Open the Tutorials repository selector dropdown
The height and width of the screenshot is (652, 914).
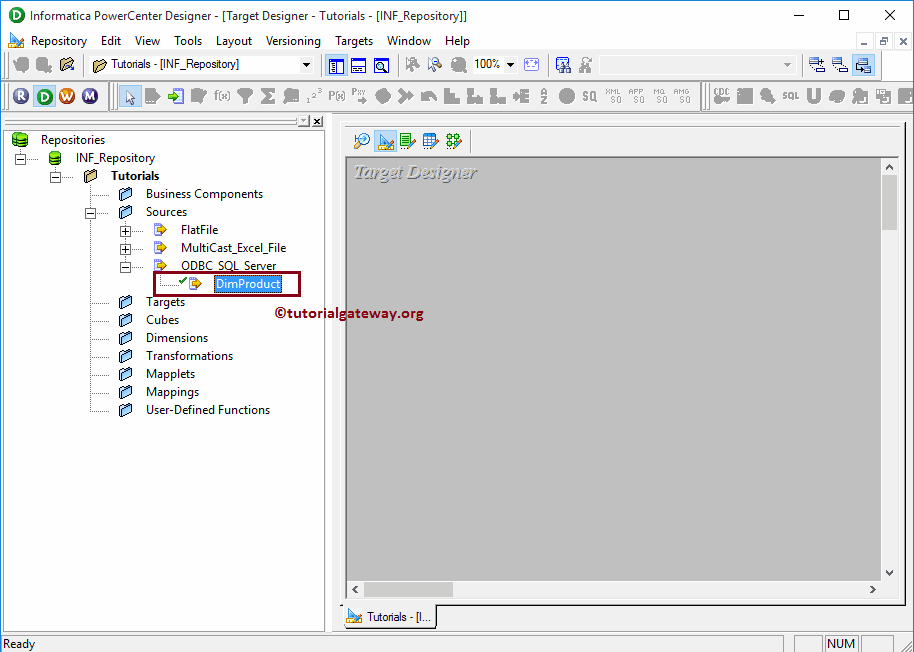pos(307,64)
